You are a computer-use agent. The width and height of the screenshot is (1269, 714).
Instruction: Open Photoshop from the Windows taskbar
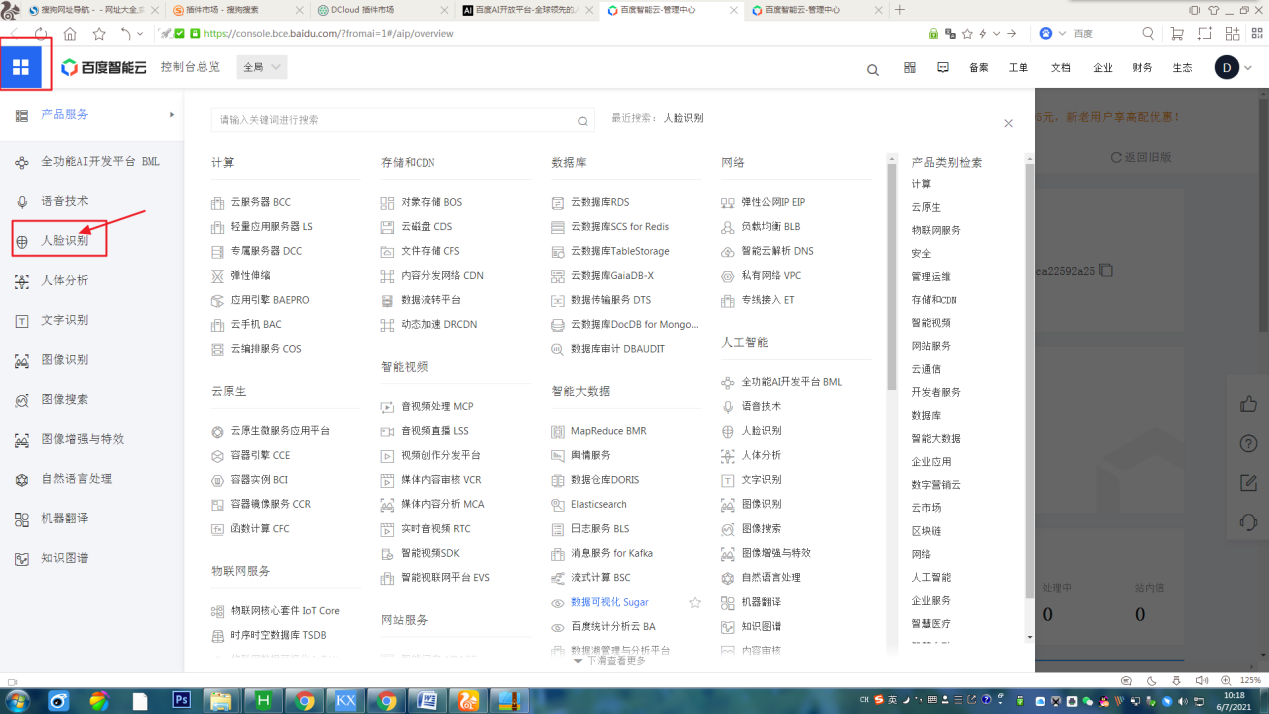[x=182, y=700]
